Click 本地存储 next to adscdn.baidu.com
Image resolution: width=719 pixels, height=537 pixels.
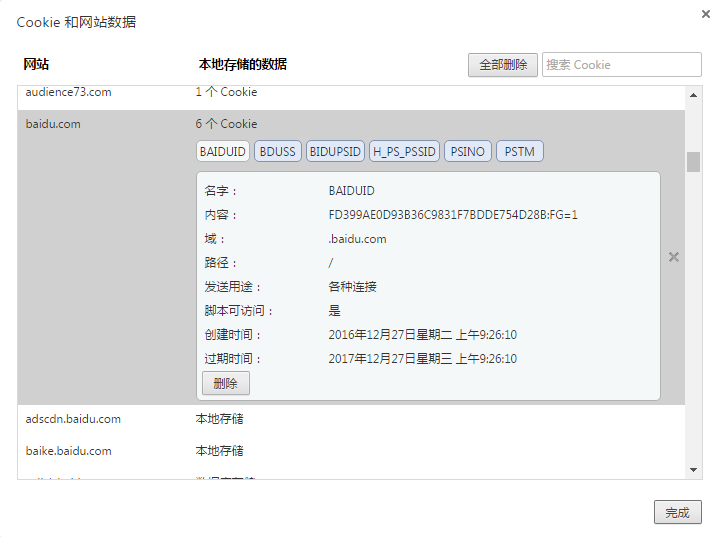coord(220,419)
